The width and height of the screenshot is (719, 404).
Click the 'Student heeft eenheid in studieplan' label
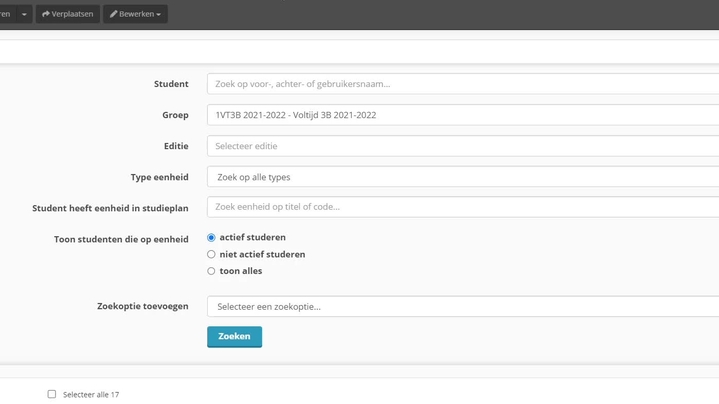tap(110, 208)
